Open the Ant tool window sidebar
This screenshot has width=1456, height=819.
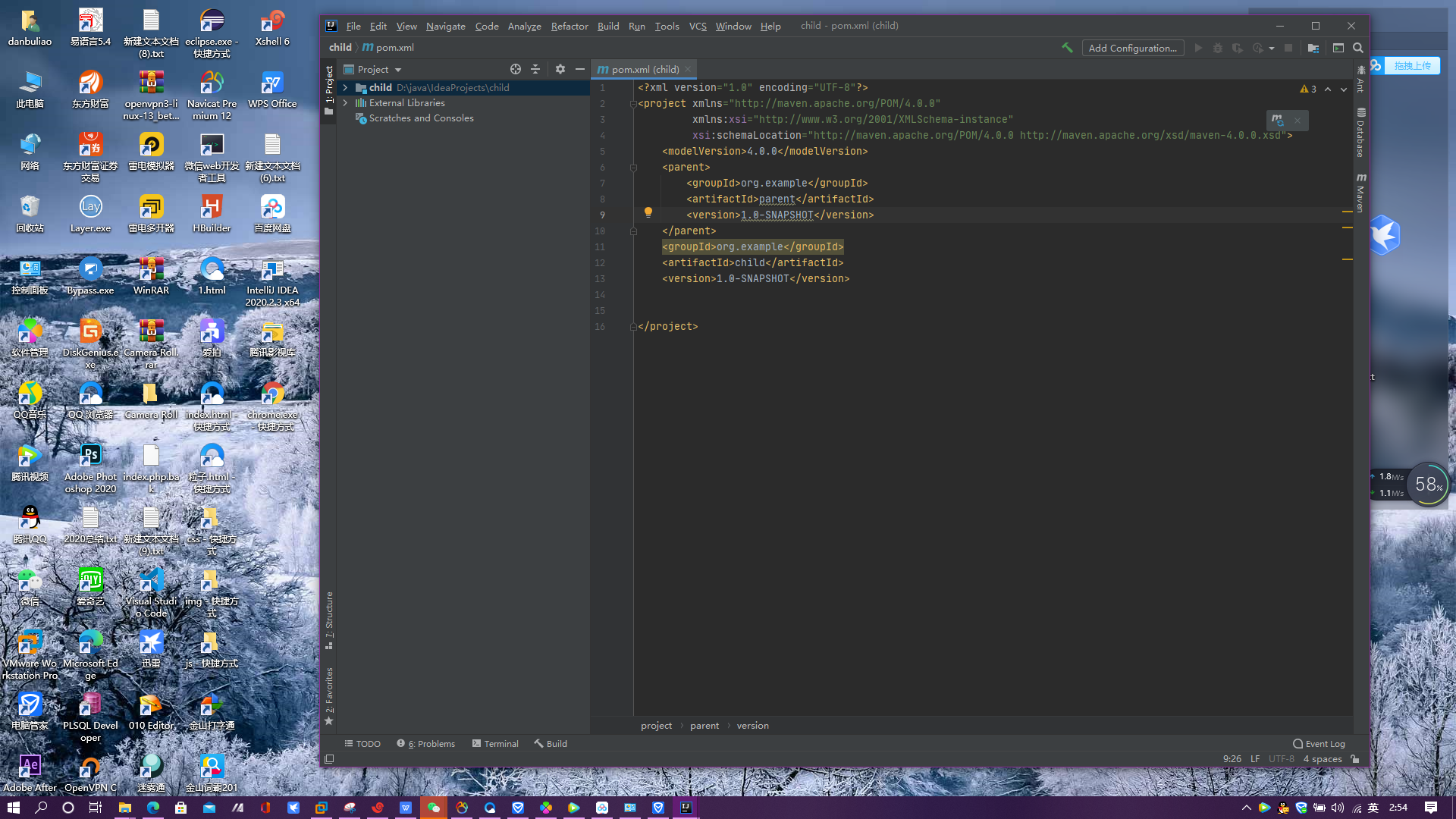click(x=1361, y=80)
